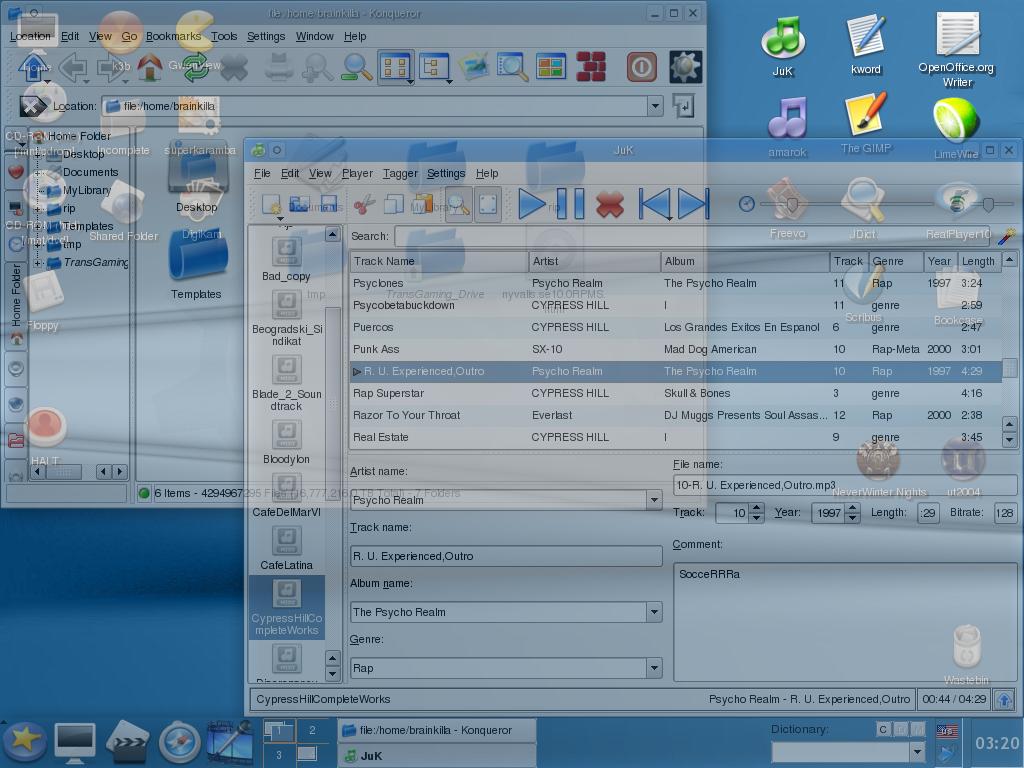The width and height of the screenshot is (1024, 768).
Task: Open Konqueror's location history dropdown arrow
Action: tap(655, 106)
